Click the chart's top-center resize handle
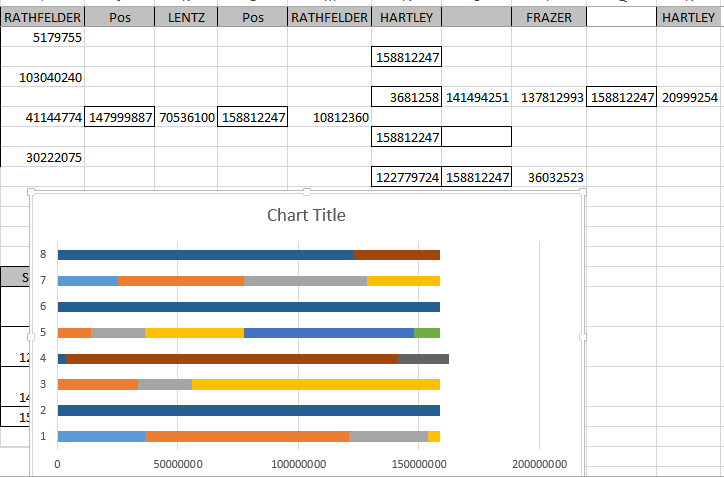 click(307, 192)
